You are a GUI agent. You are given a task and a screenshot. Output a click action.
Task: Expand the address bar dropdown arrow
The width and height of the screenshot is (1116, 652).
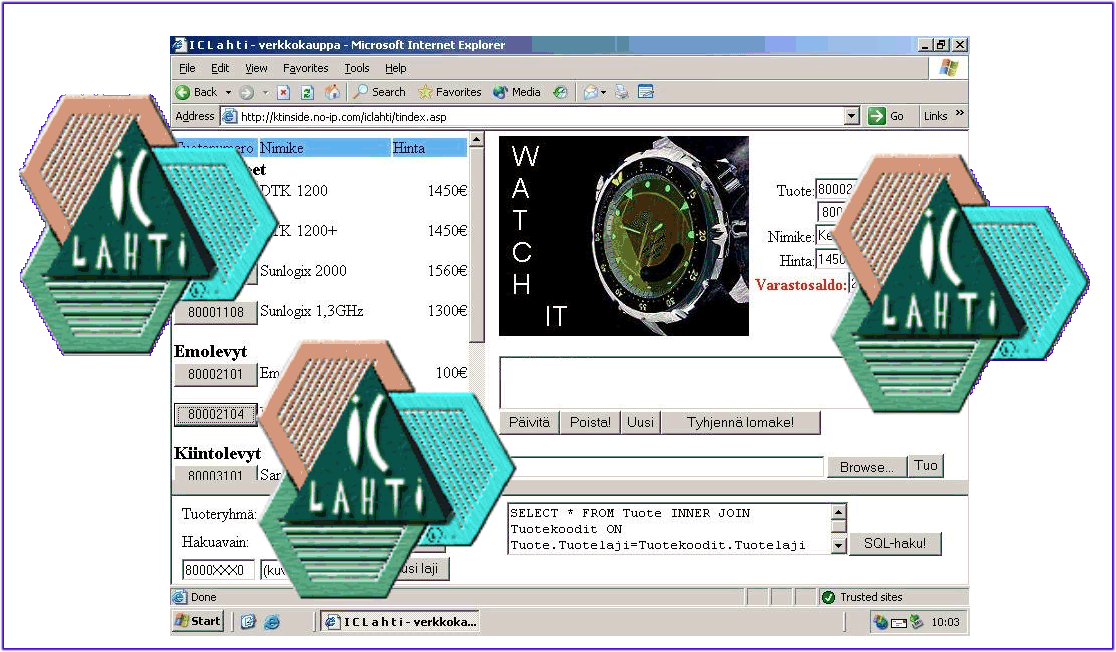pos(852,116)
